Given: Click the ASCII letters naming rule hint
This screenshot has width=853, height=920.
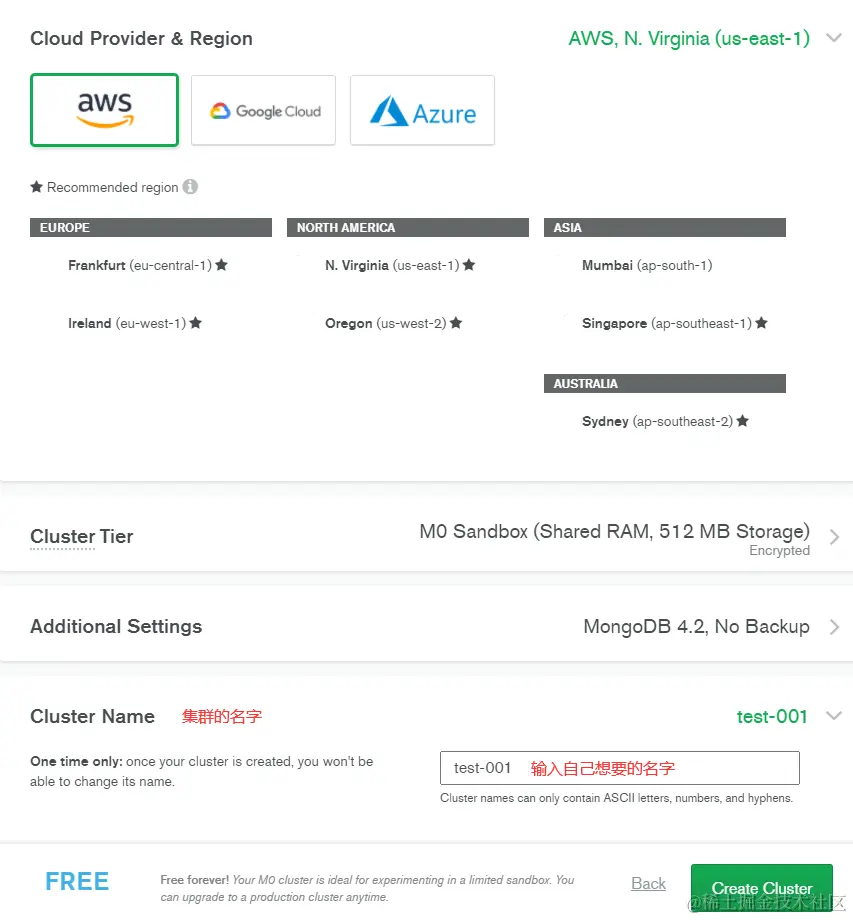Looking at the screenshot, I should pos(617,798).
